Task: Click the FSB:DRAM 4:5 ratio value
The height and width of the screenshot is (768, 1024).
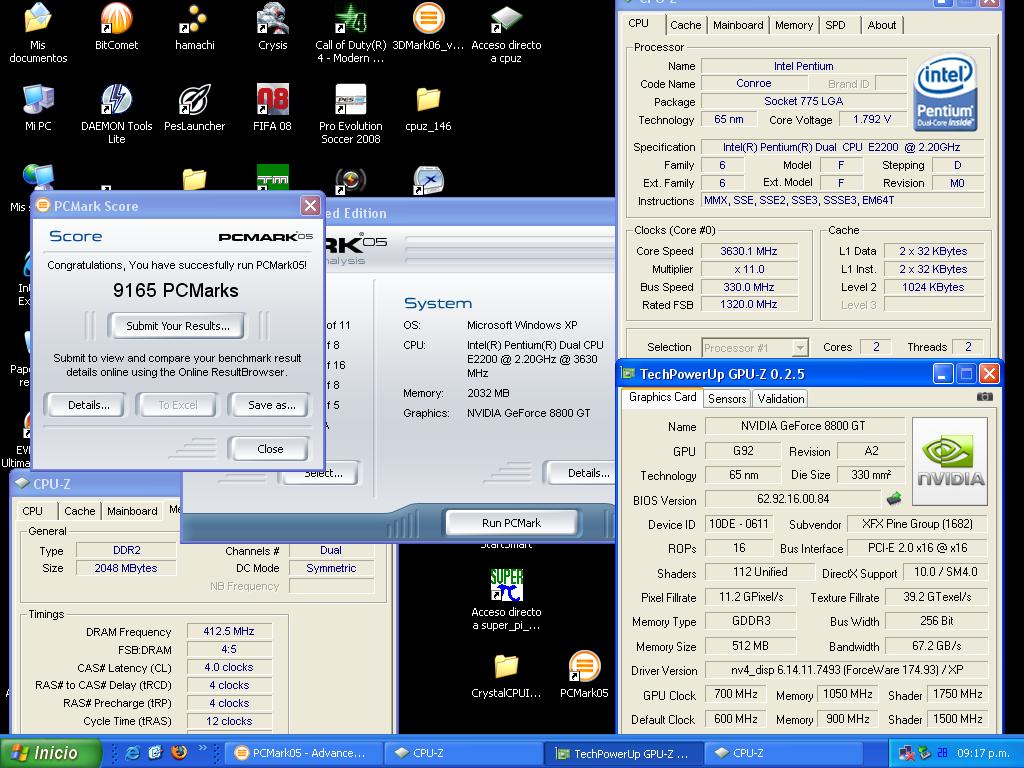Action: click(229, 649)
